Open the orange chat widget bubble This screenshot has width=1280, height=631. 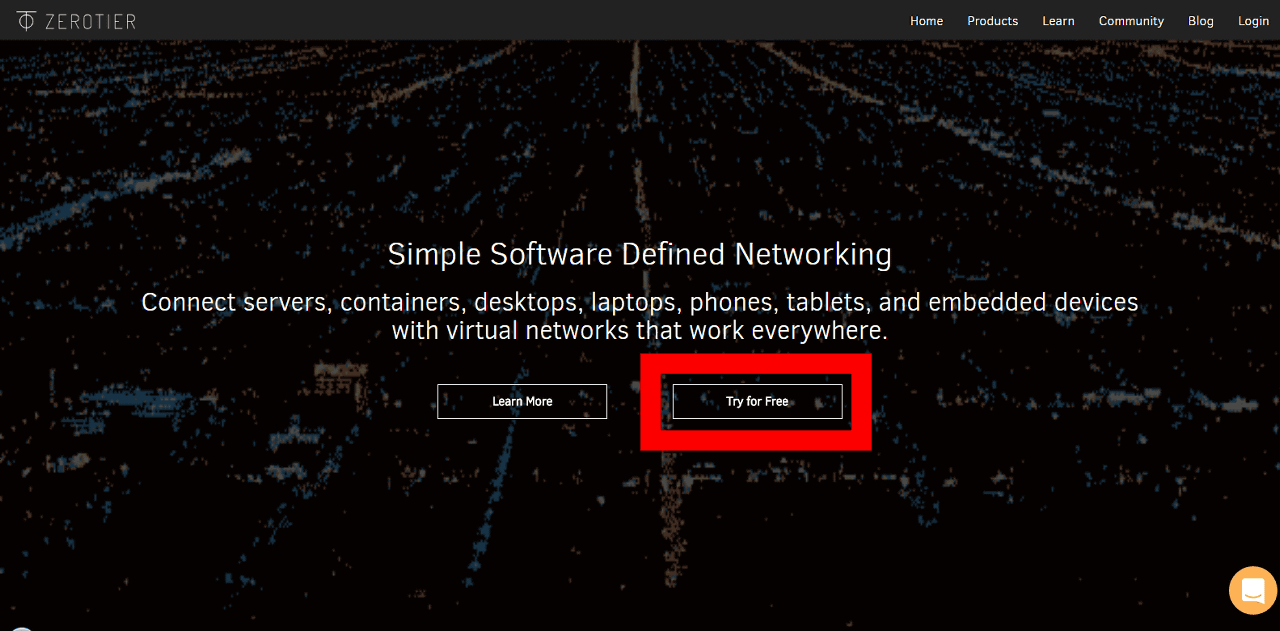click(x=1253, y=590)
